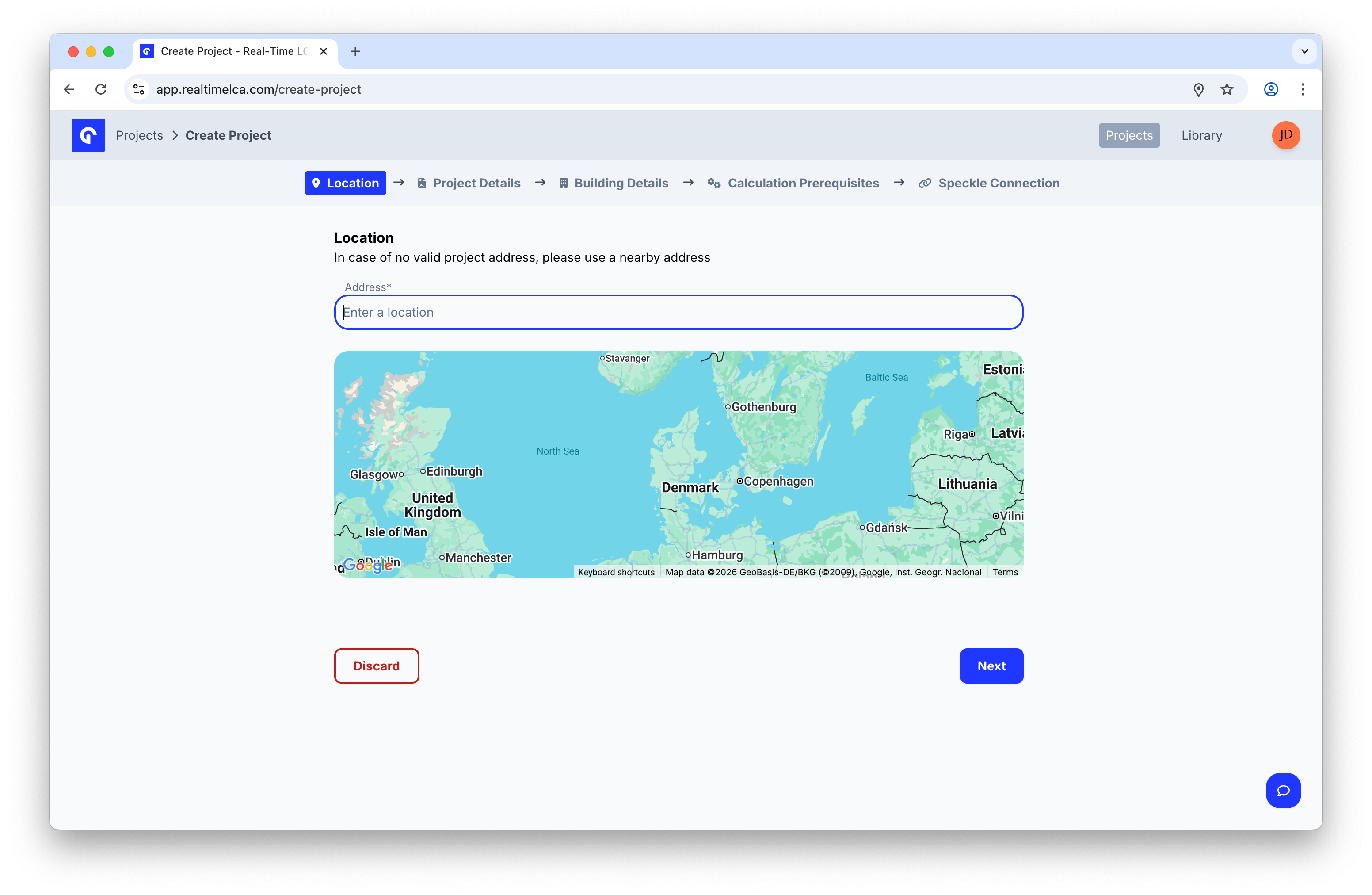Open Chrome three-dot menu

coord(1302,89)
